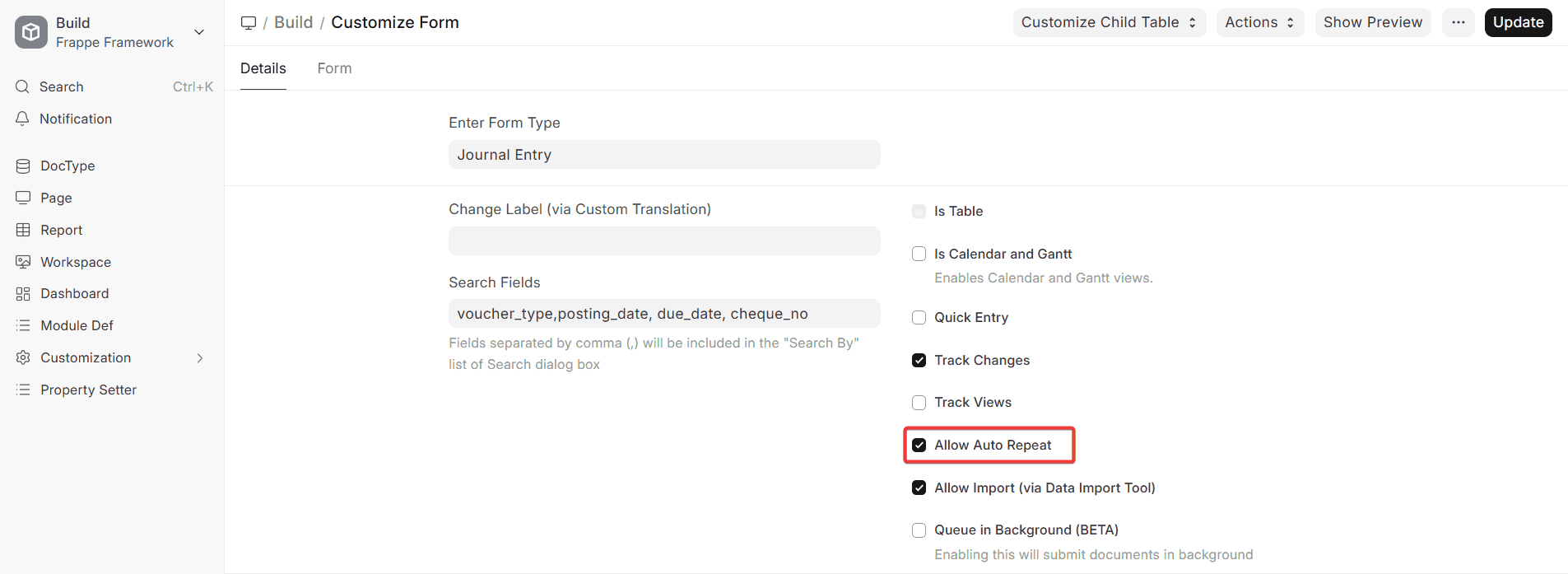Image resolution: width=1568 pixels, height=574 pixels.
Task: Toggle the Is Table checkbox
Action: tap(919, 212)
